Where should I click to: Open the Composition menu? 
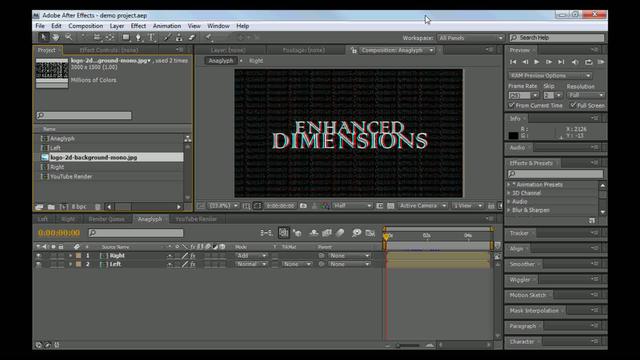(x=86, y=26)
